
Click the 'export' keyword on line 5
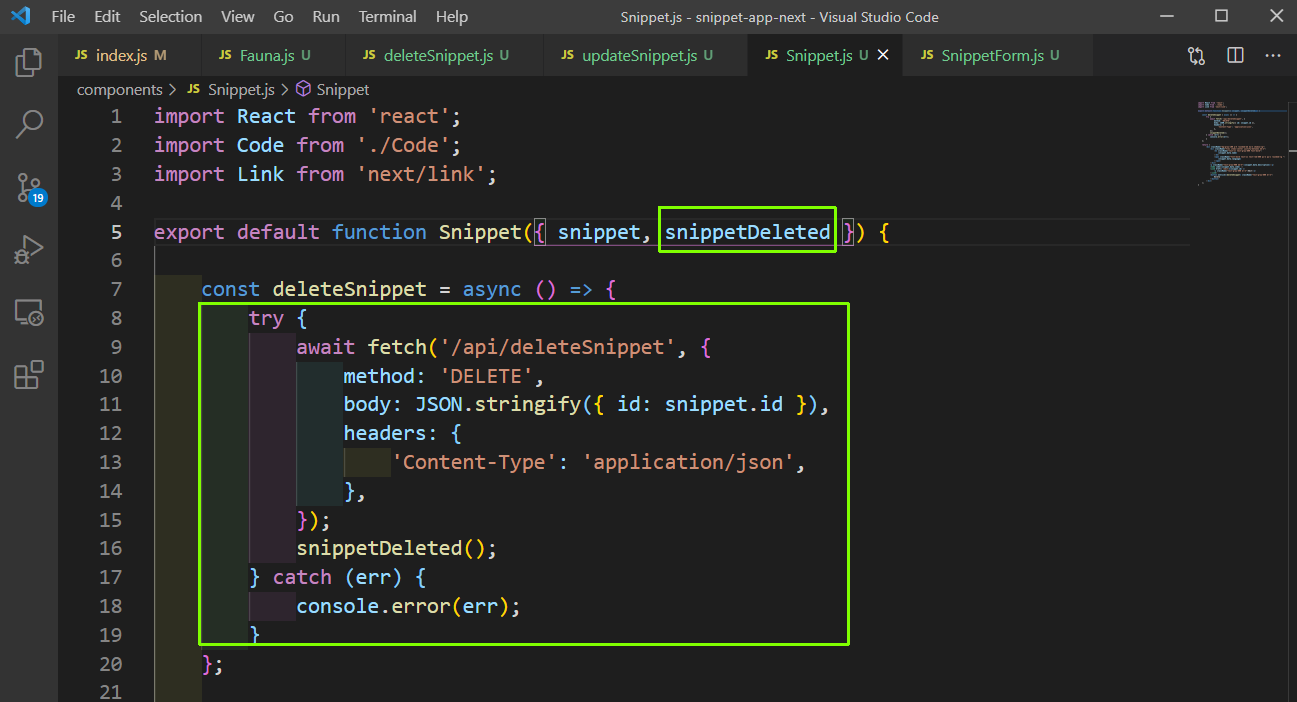click(x=189, y=232)
